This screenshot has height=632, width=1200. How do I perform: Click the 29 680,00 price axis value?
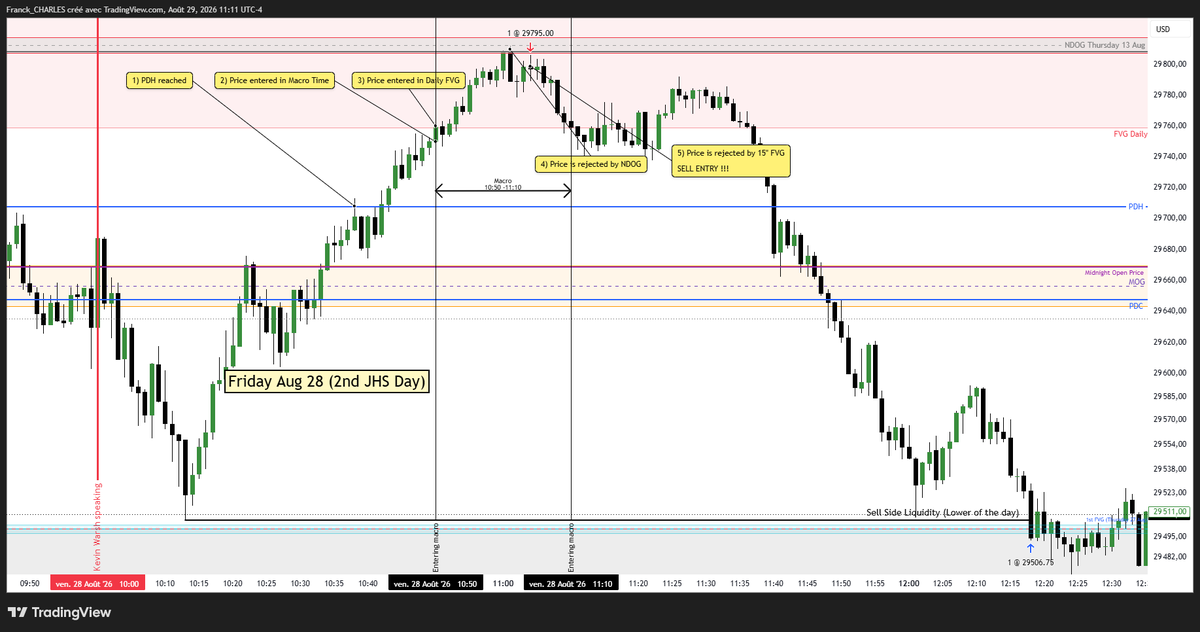coord(1171,249)
